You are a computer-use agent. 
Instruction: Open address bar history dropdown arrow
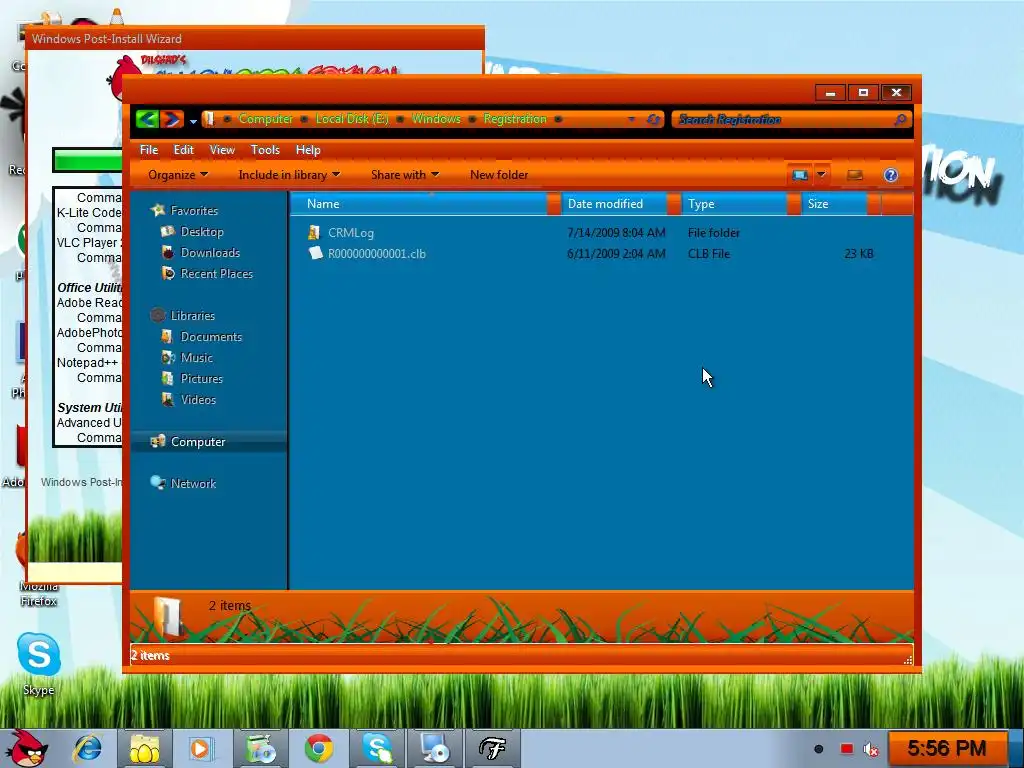tap(631, 120)
